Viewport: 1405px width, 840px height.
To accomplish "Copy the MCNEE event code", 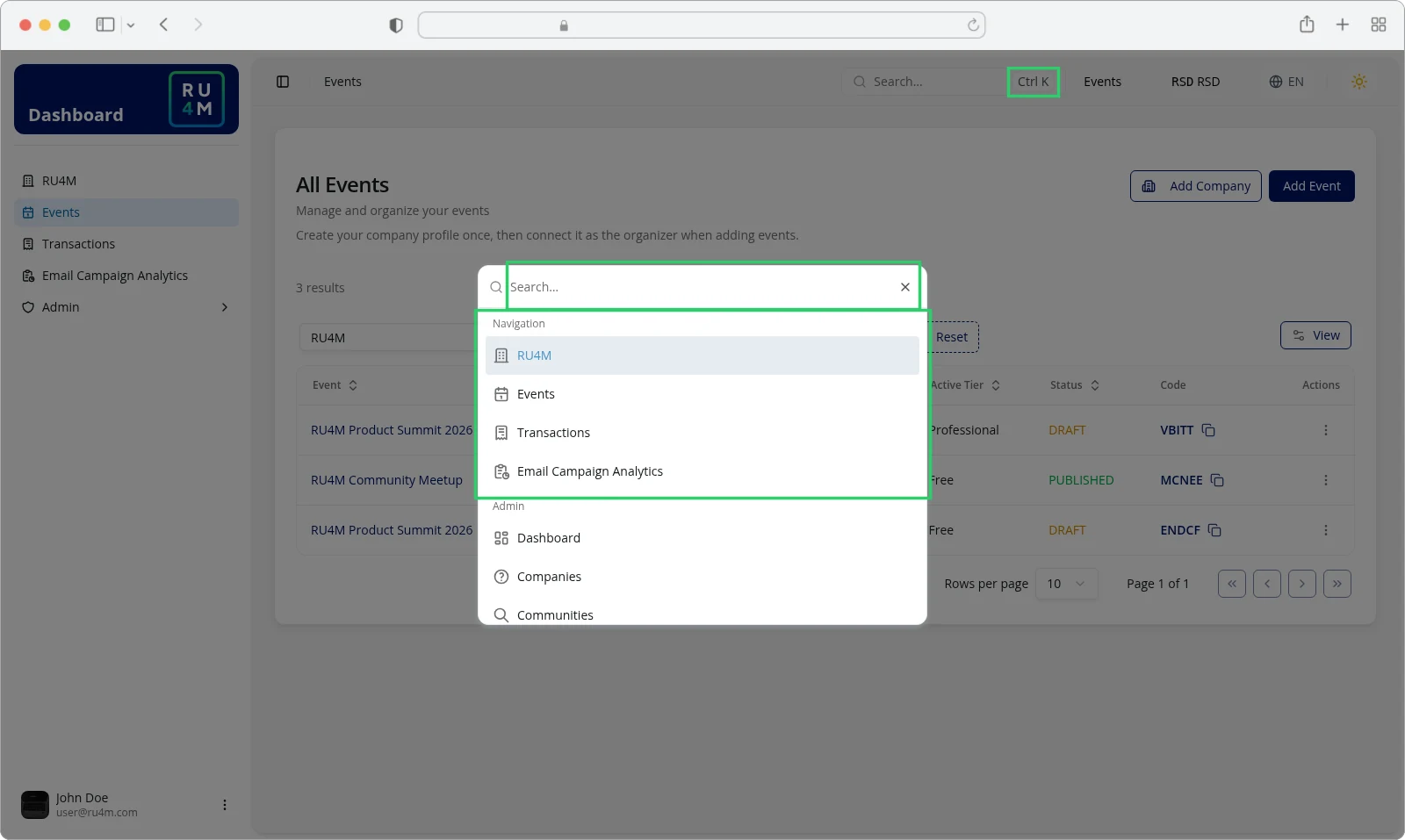I will (x=1217, y=480).
